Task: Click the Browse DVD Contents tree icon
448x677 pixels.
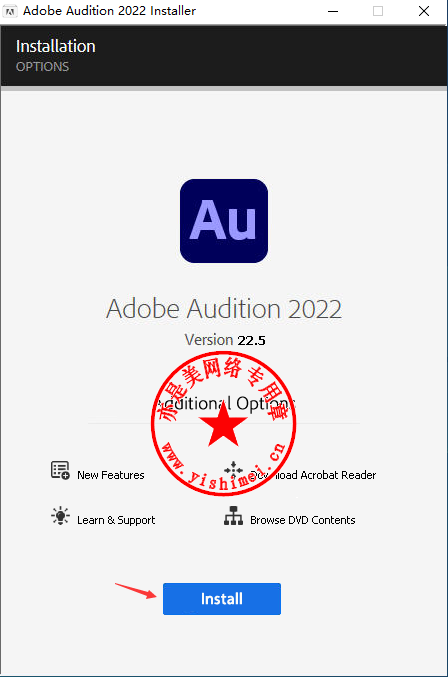Action: pyautogui.click(x=233, y=516)
